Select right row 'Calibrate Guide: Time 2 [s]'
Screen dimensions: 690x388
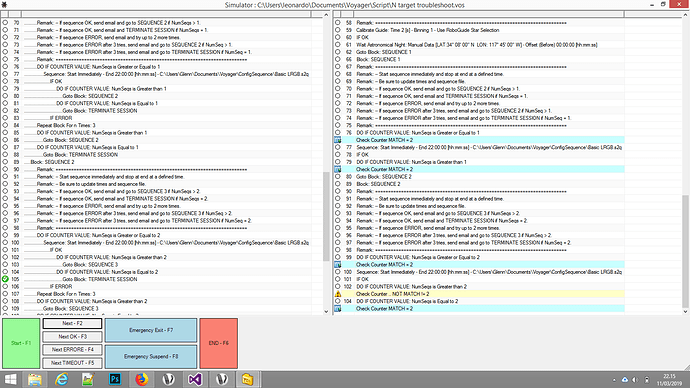click(x=489, y=30)
